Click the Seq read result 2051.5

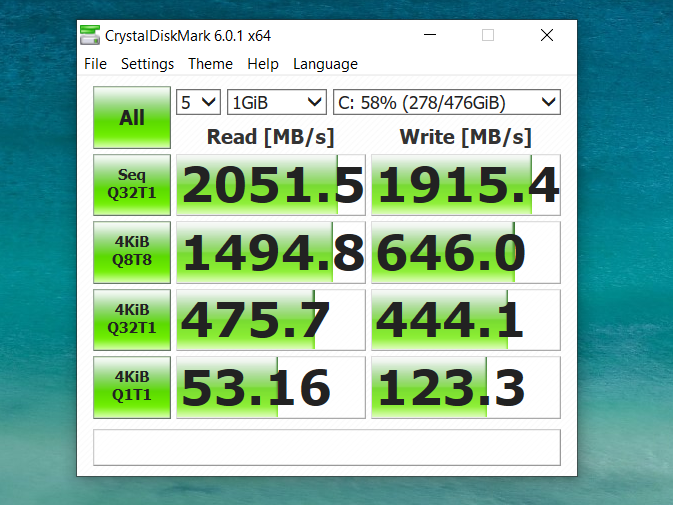[271, 184]
